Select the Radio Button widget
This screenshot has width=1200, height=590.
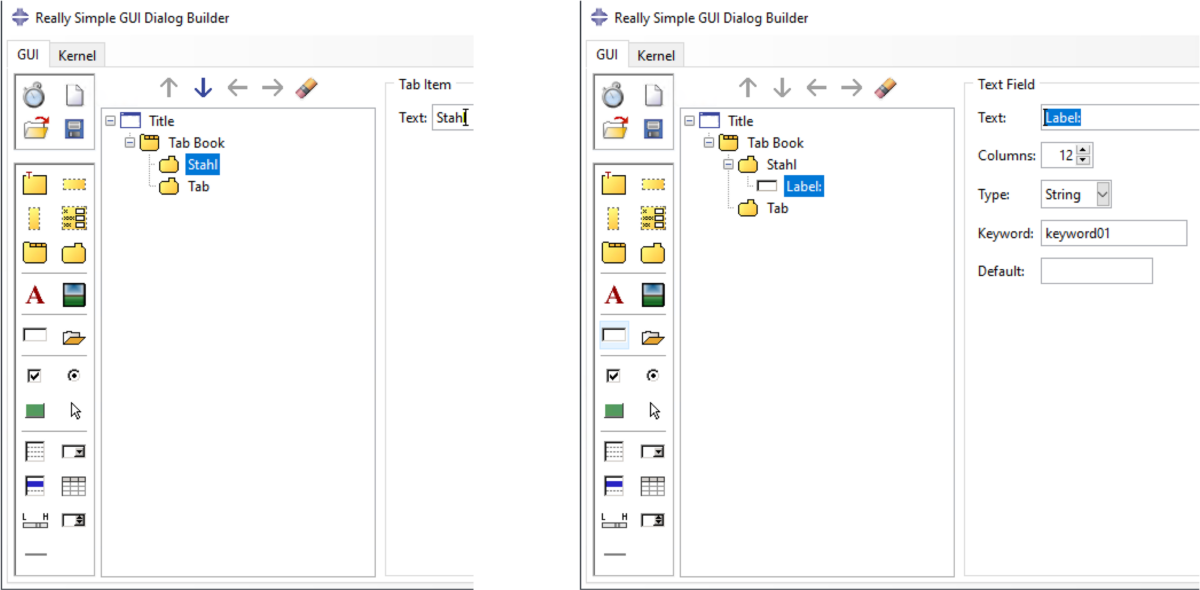73,375
